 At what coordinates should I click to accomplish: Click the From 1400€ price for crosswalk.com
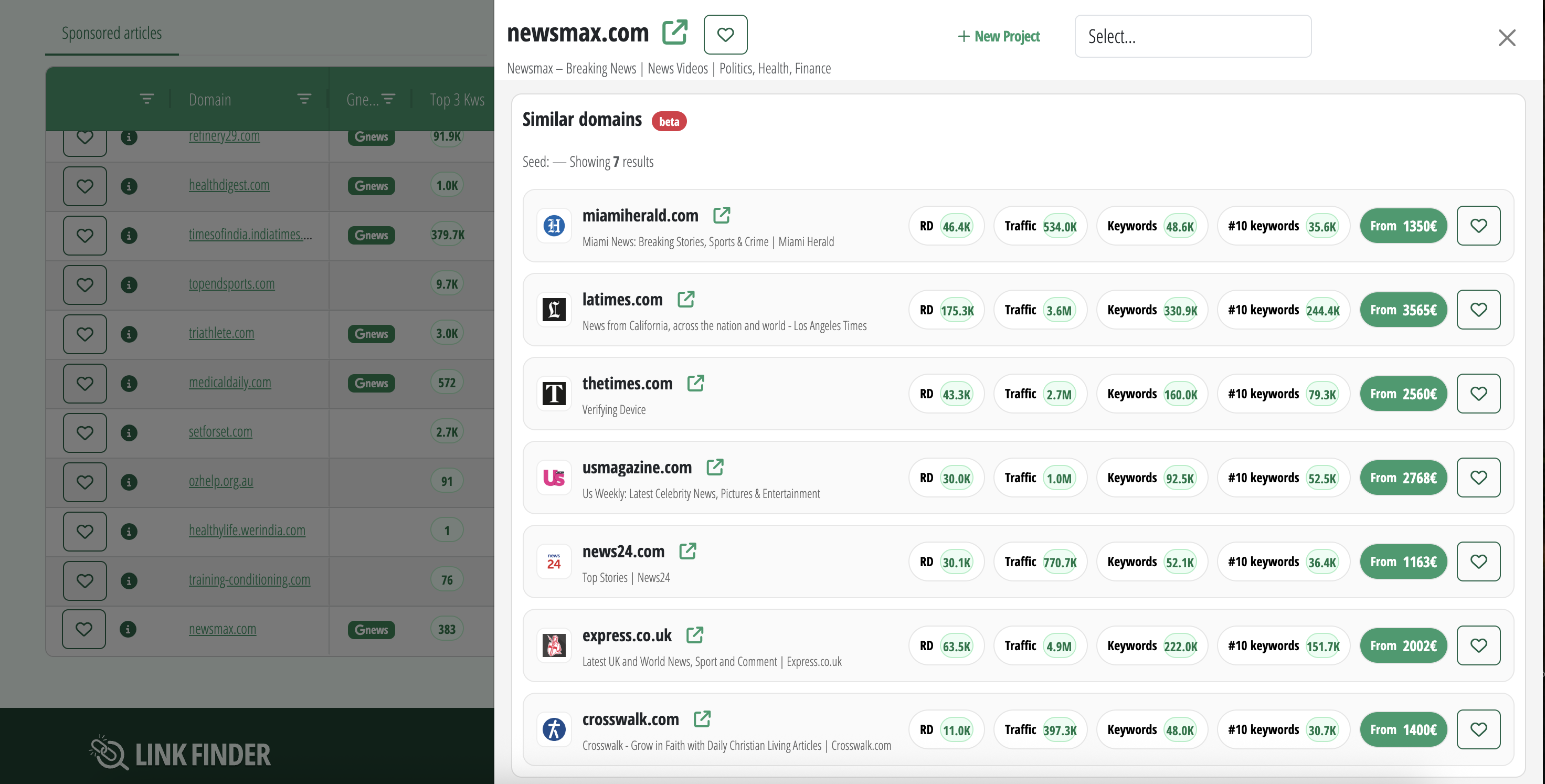coord(1403,730)
